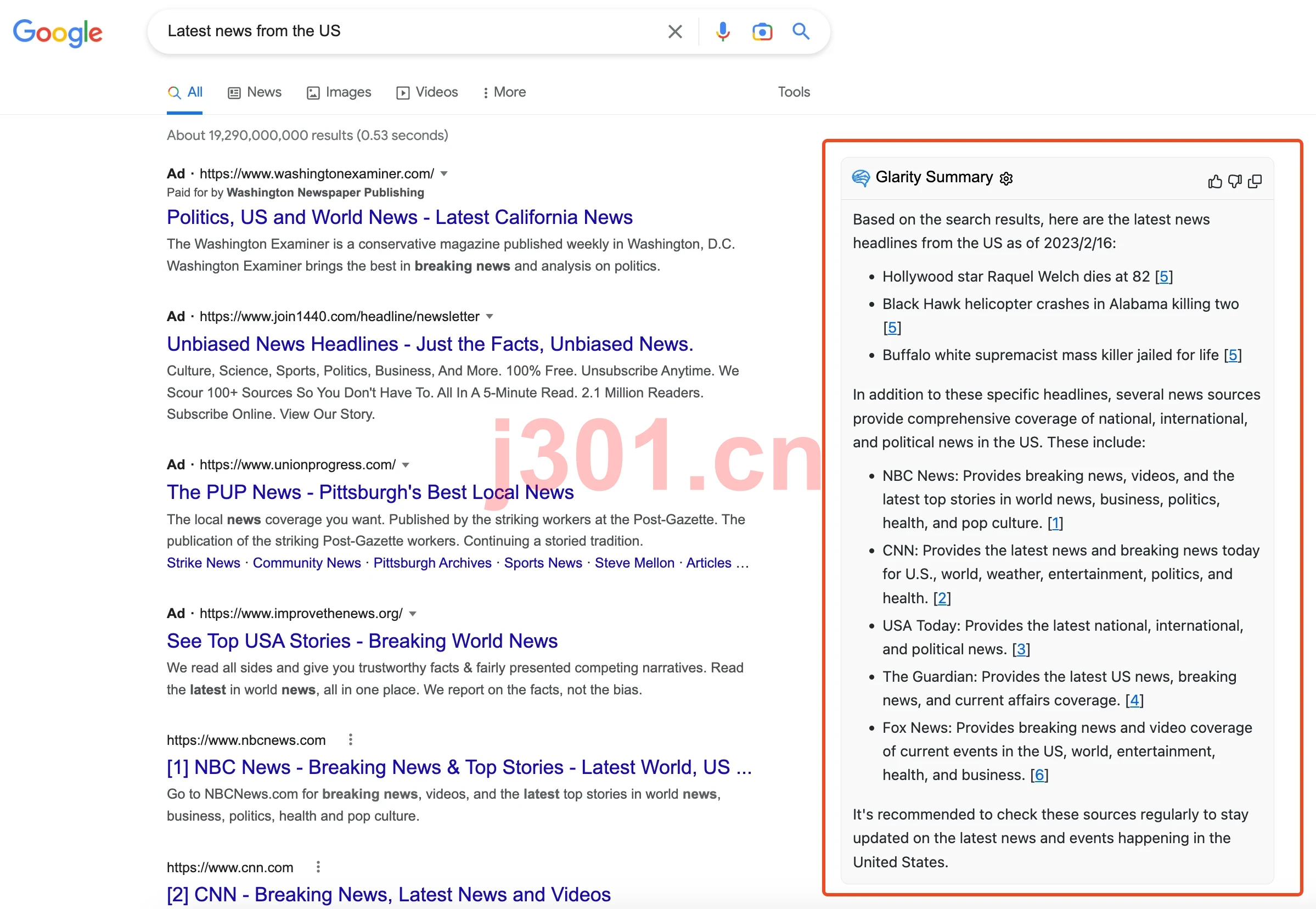Viewport: 1316px width, 909px height.
Task: Start voice search with the microphone icon
Action: pyautogui.click(x=723, y=31)
